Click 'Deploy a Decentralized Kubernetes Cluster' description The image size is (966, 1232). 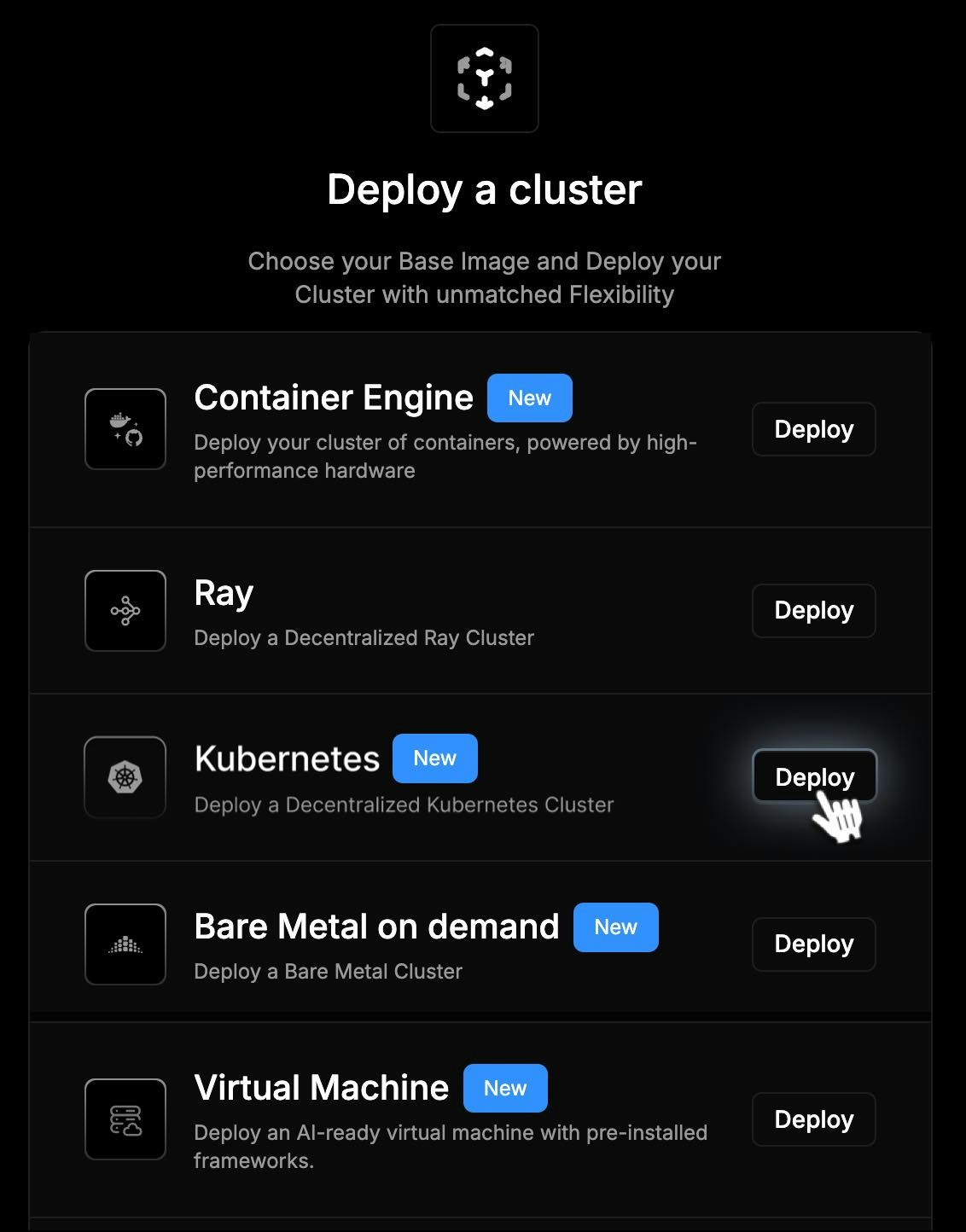tap(404, 805)
